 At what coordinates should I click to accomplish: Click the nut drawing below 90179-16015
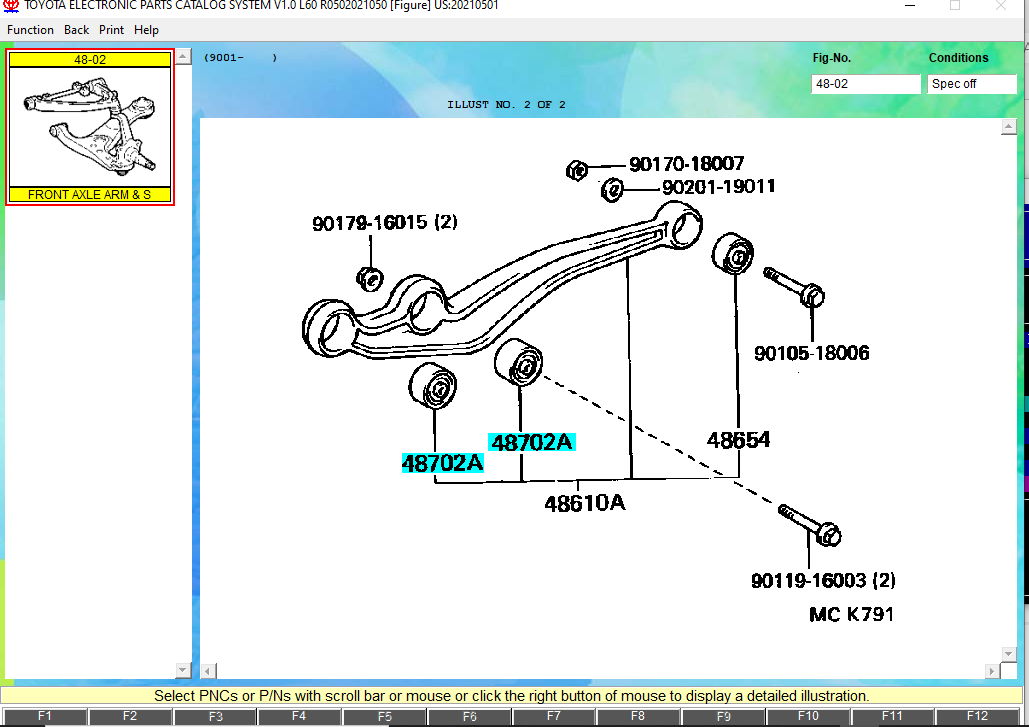pyautogui.click(x=368, y=276)
